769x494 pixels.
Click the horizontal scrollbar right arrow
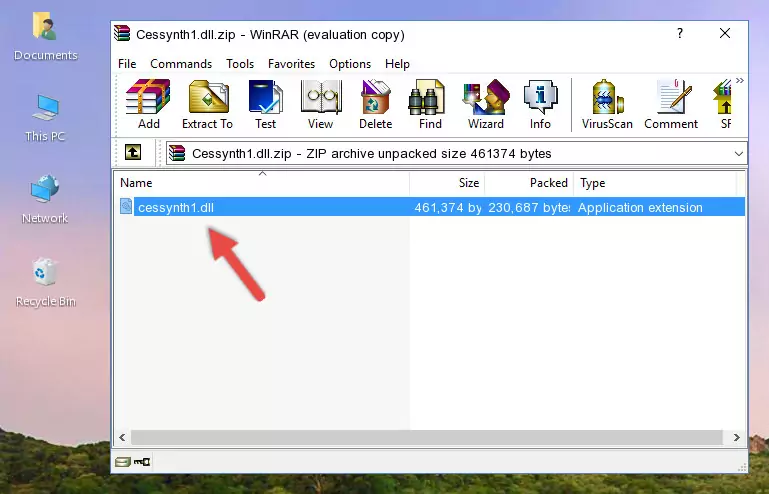click(x=736, y=437)
